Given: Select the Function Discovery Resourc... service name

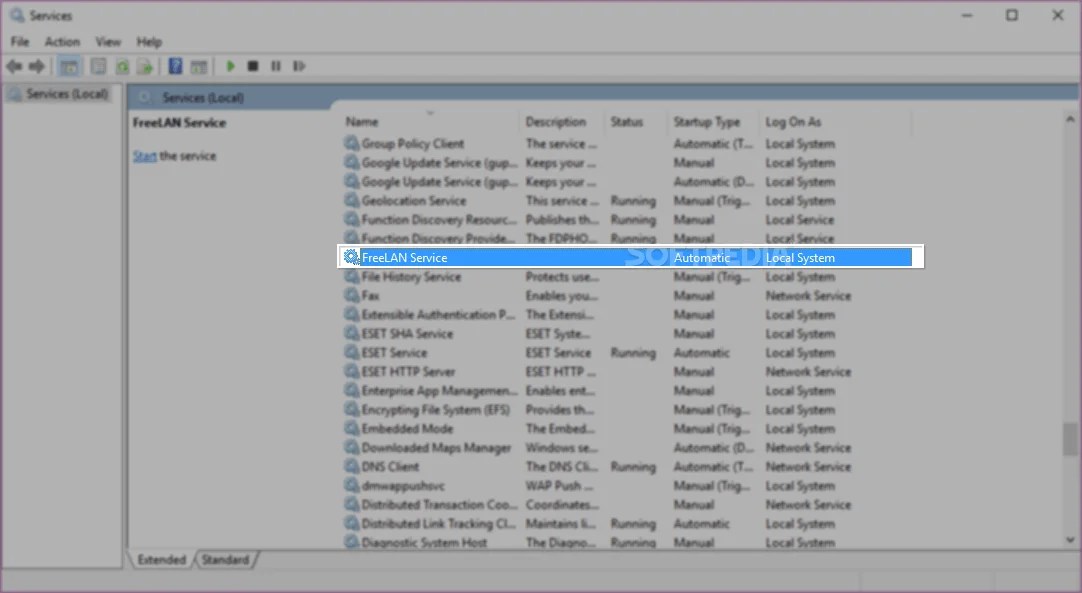Looking at the screenshot, I should point(439,220).
